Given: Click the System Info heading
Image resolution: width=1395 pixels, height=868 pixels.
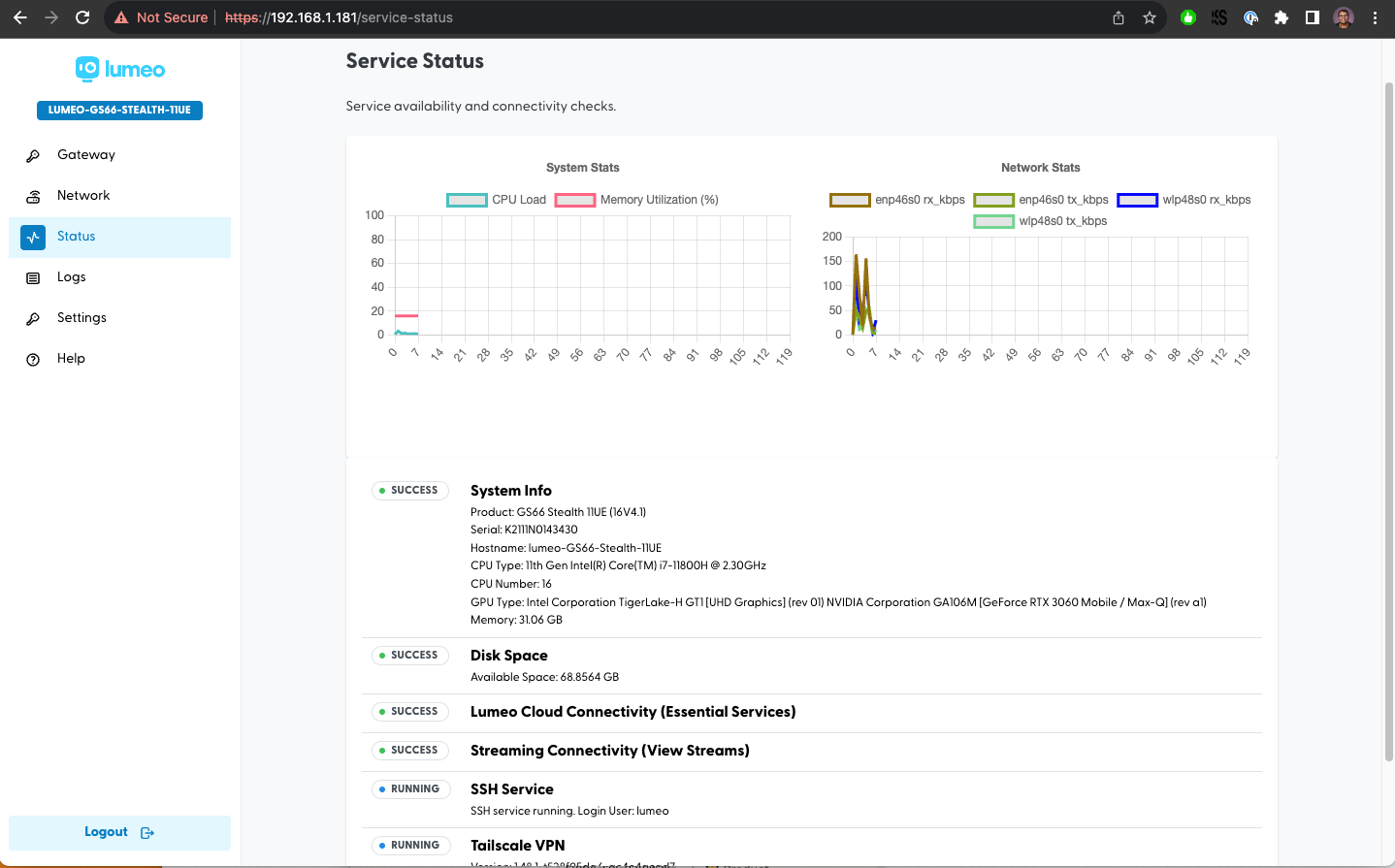Looking at the screenshot, I should [511, 491].
